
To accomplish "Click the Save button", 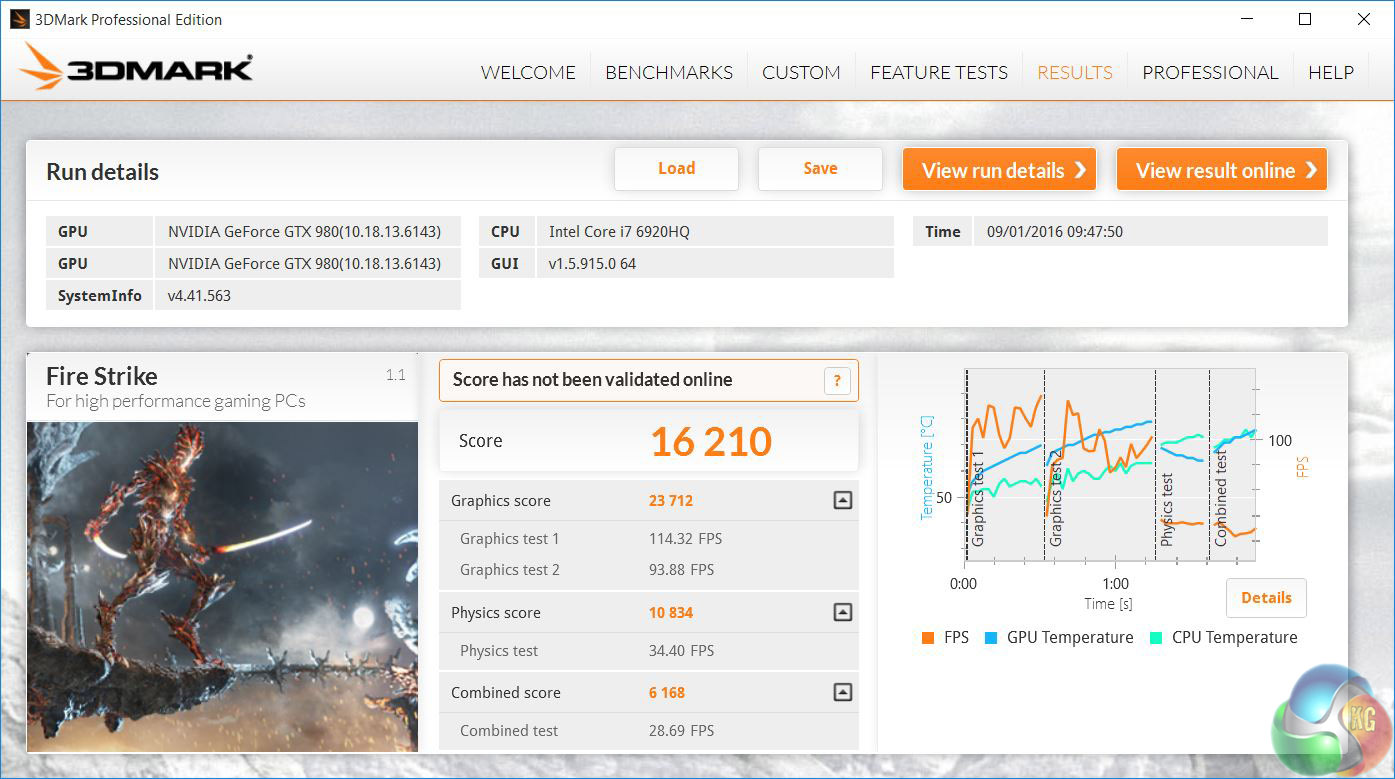I will [x=820, y=169].
